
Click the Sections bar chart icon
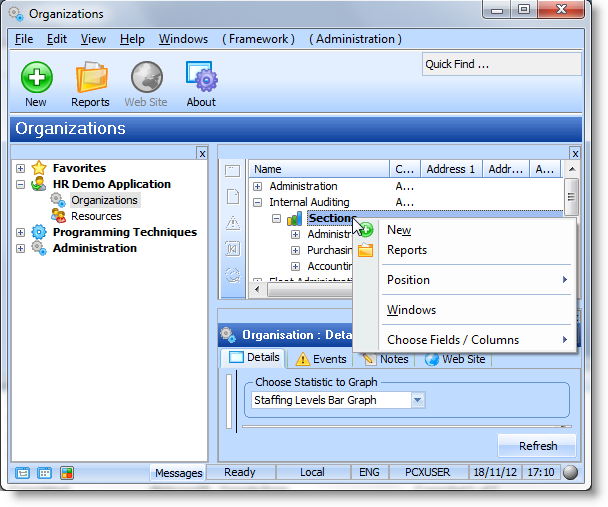[294, 218]
